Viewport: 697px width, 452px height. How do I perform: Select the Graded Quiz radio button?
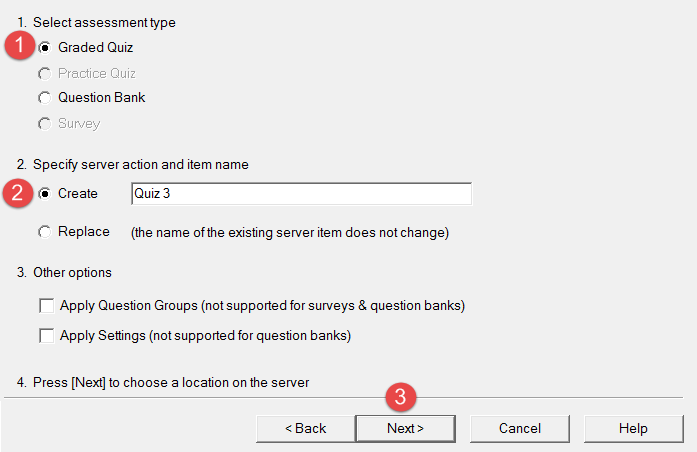[44, 47]
